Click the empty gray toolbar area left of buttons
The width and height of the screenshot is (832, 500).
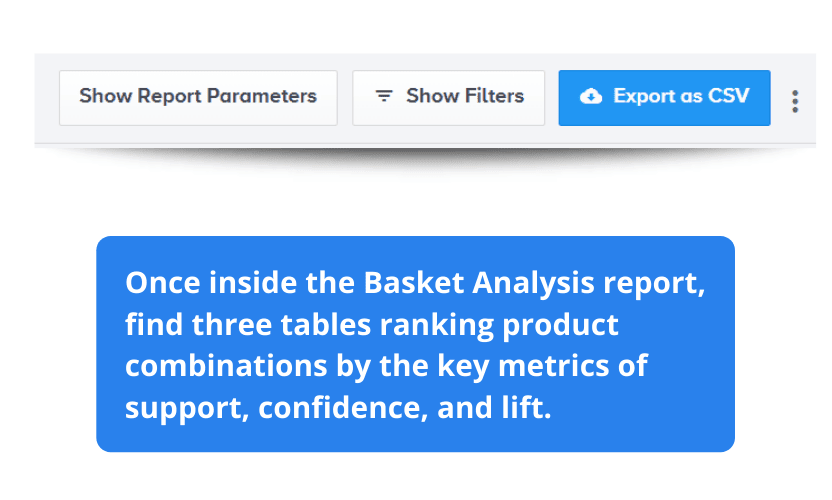click(x=47, y=98)
